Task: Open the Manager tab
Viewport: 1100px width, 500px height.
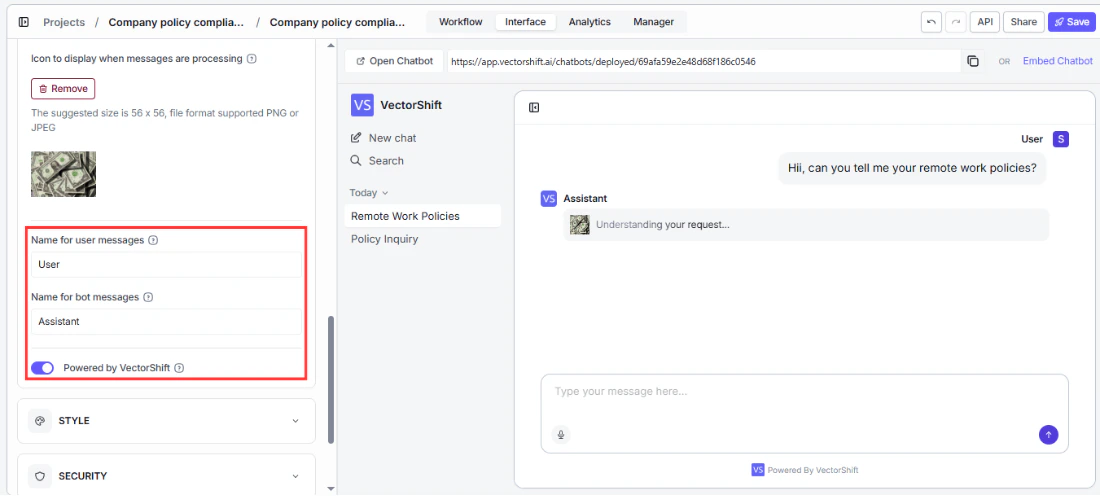Action: point(654,22)
